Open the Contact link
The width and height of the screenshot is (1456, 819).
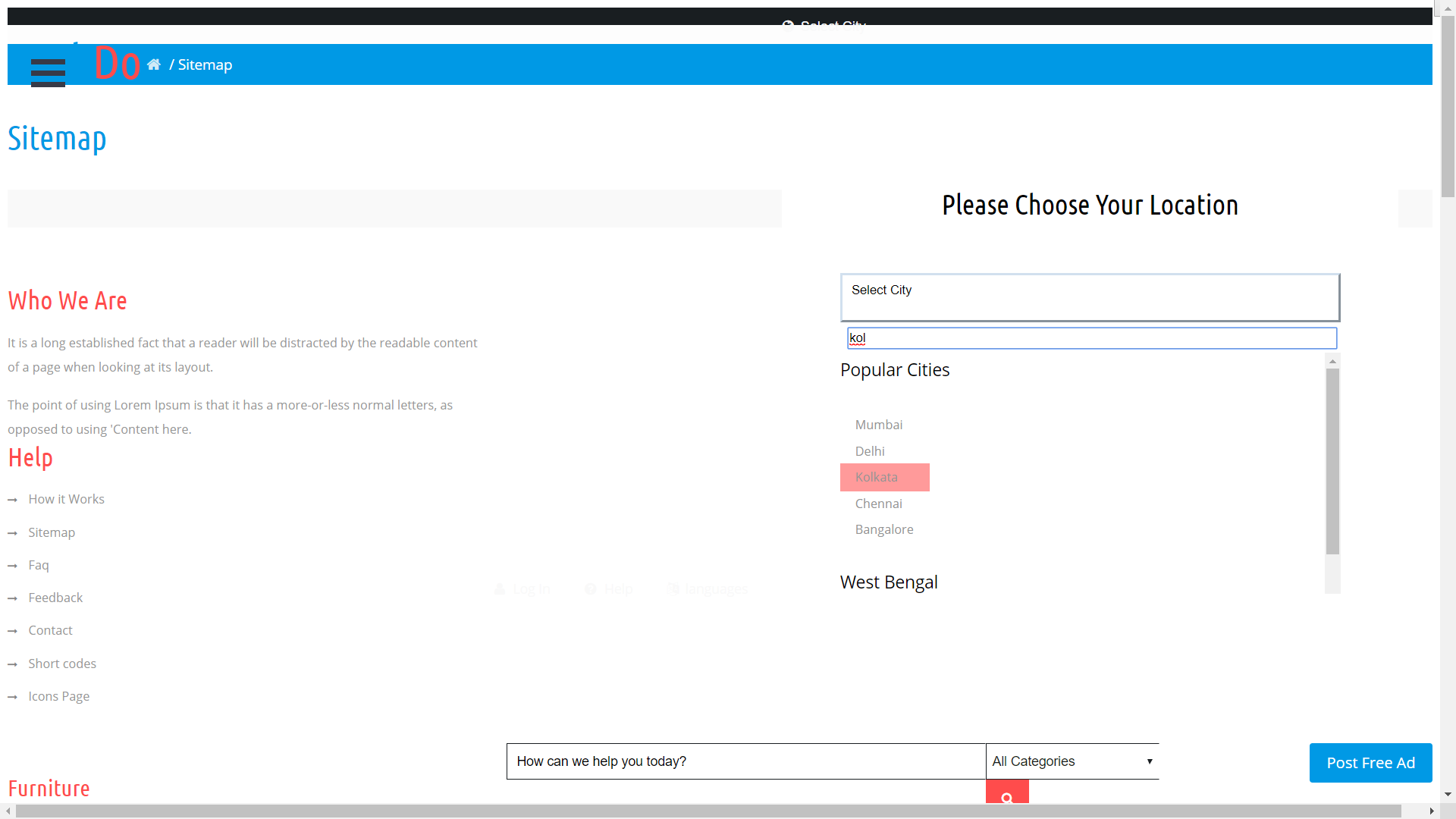coord(50,630)
